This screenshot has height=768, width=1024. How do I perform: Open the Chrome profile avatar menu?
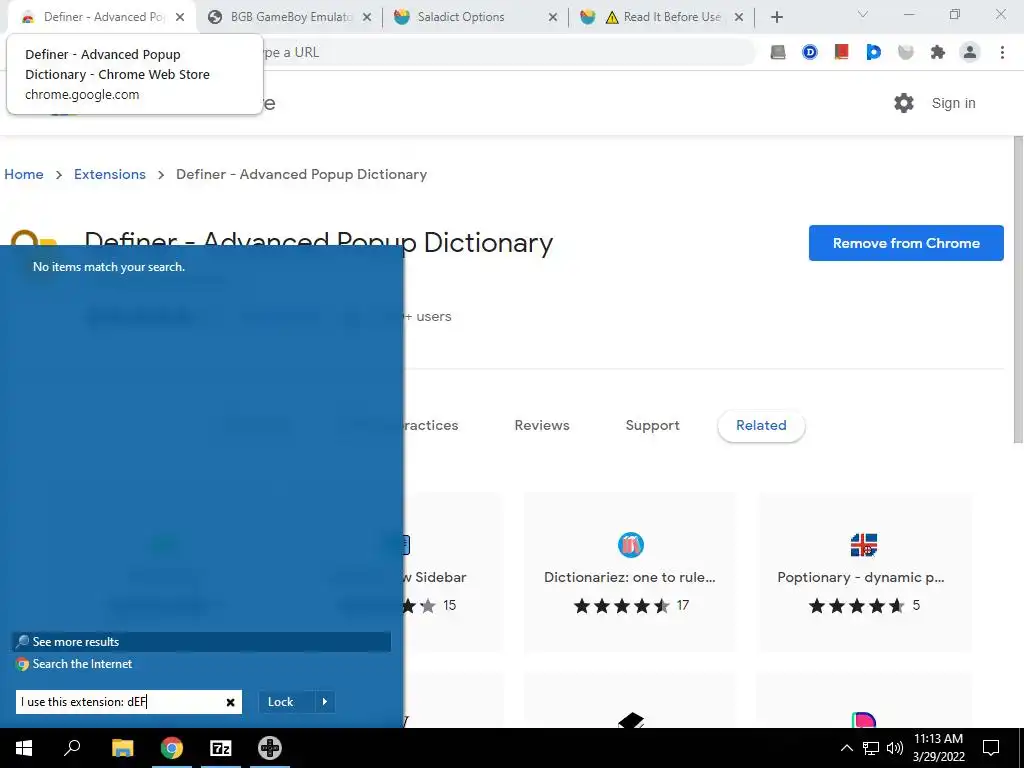pos(970,52)
